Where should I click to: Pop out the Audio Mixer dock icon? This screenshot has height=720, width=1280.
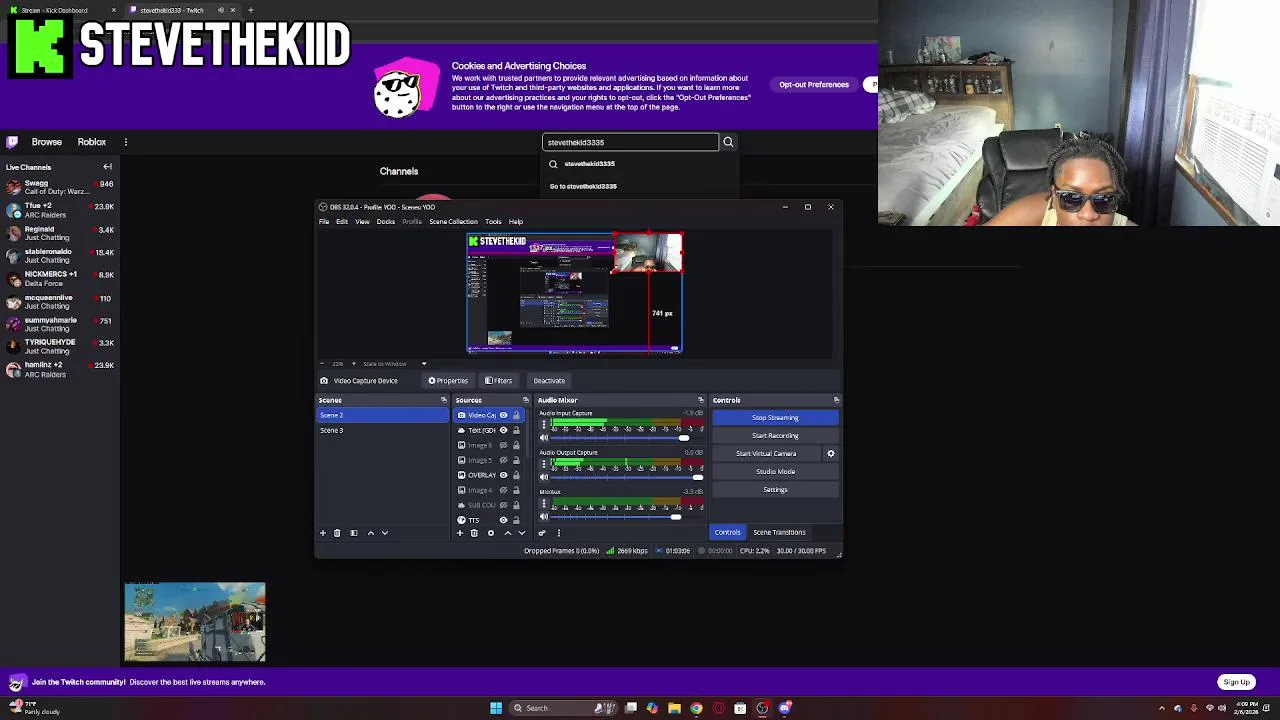coord(701,400)
